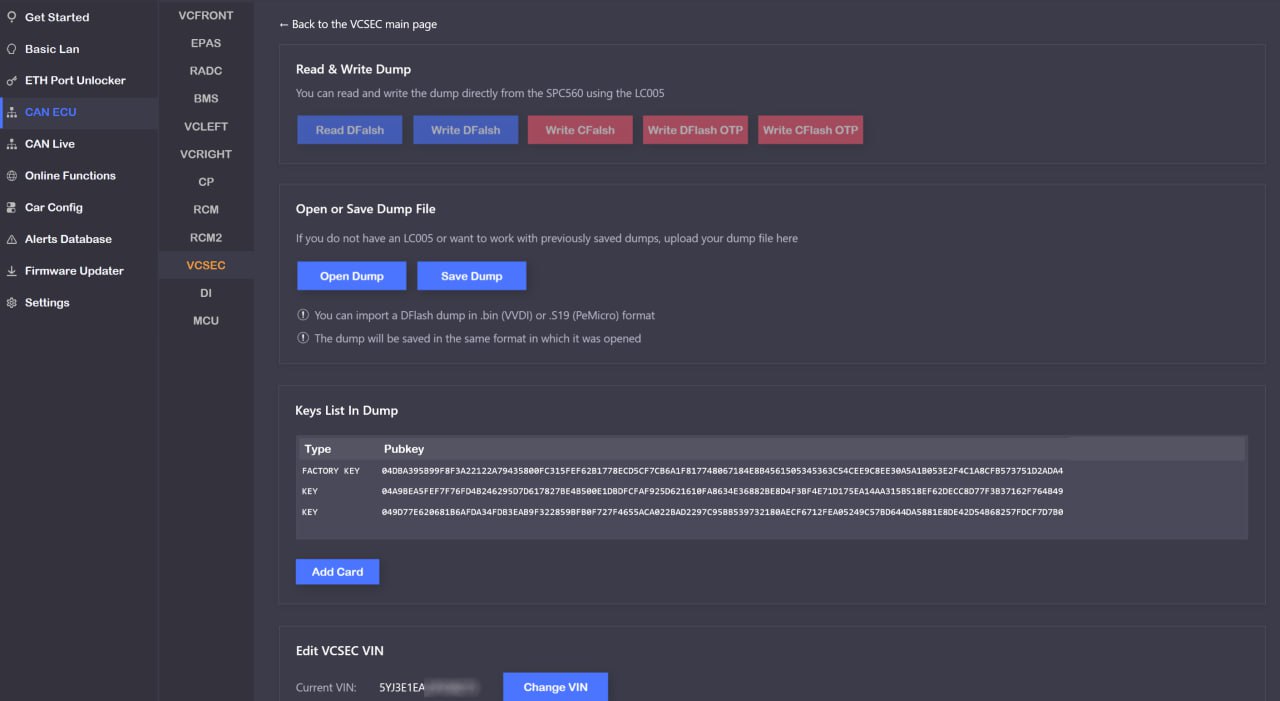1280x701 pixels.
Task: Open the Basic Lan section
Action: pyautogui.click(x=52, y=49)
